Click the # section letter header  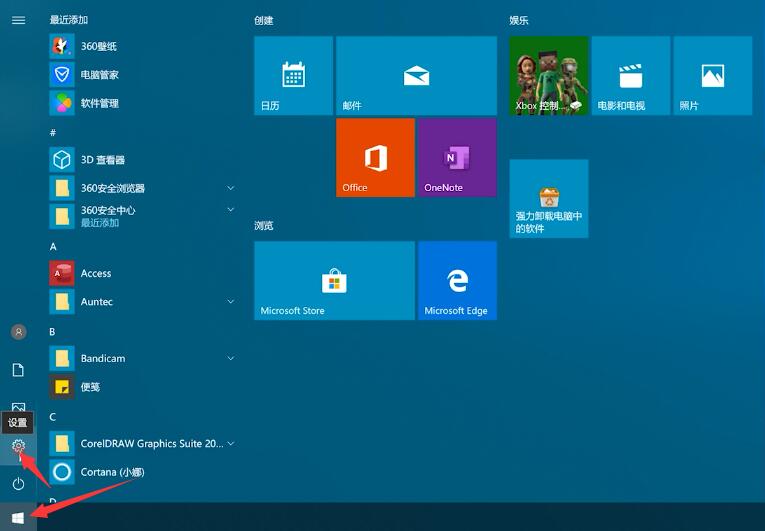[x=53, y=132]
